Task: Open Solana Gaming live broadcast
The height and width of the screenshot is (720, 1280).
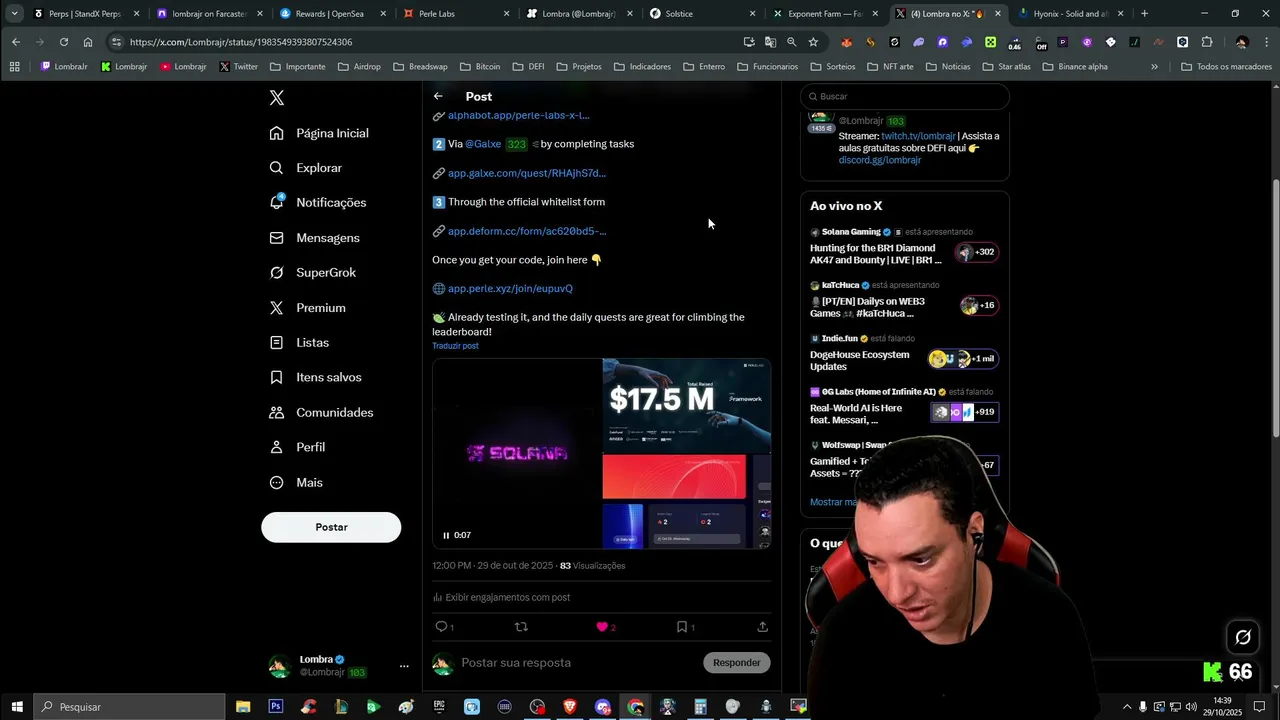Action: pyautogui.click(x=904, y=246)
